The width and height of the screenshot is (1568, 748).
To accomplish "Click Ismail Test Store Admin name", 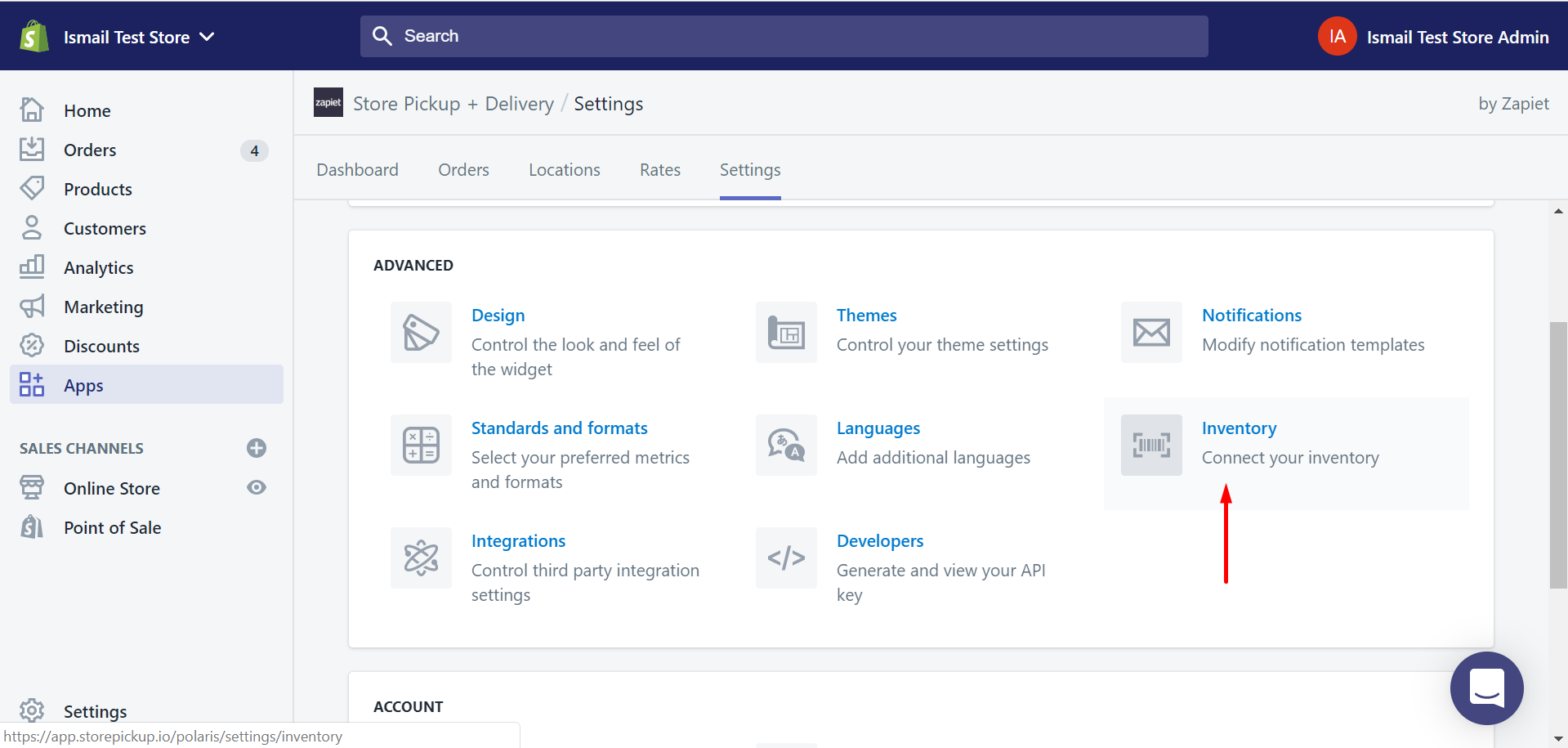I will (x=1457, y=37).
